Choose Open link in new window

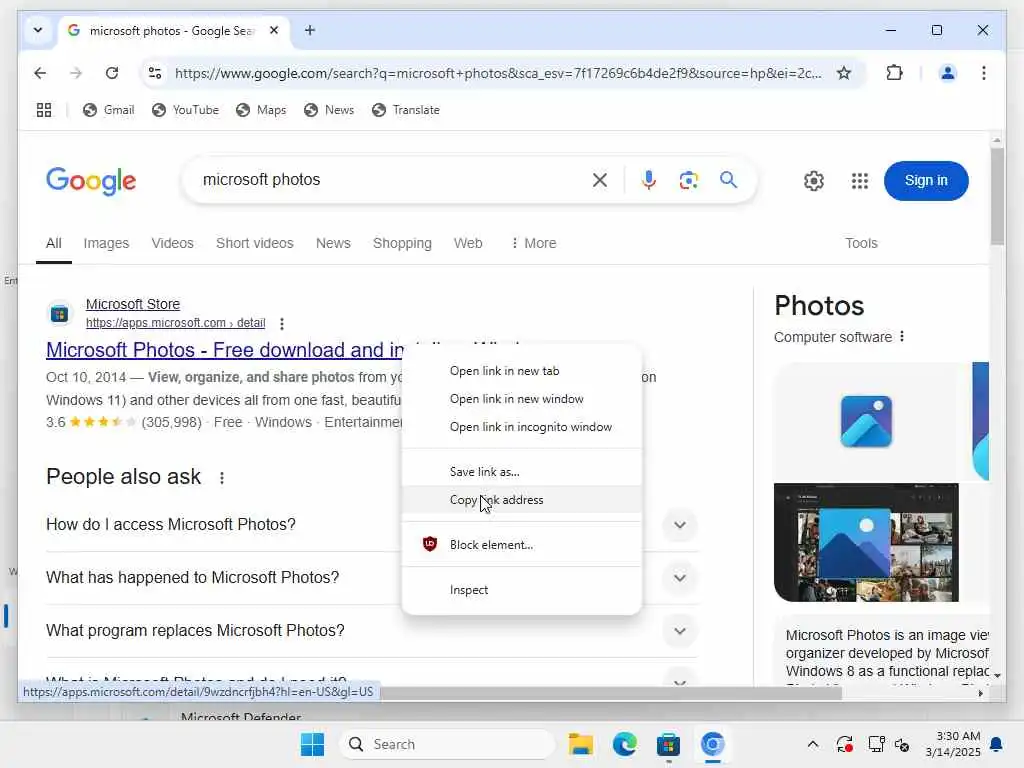522,399
